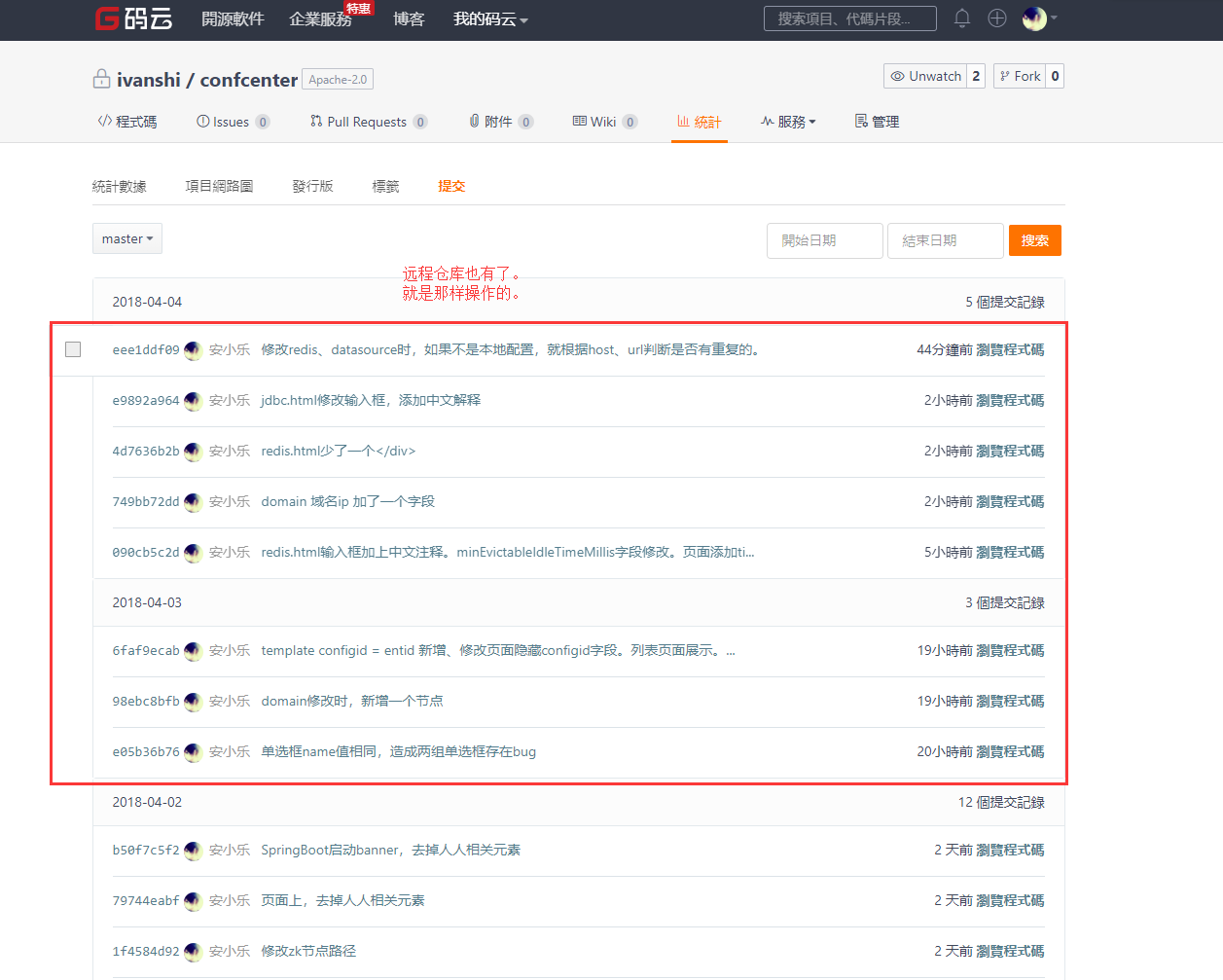This screenshot has height=980, width=1223.
Task: Open the notifications bell icon
Action: coord(962,18)
